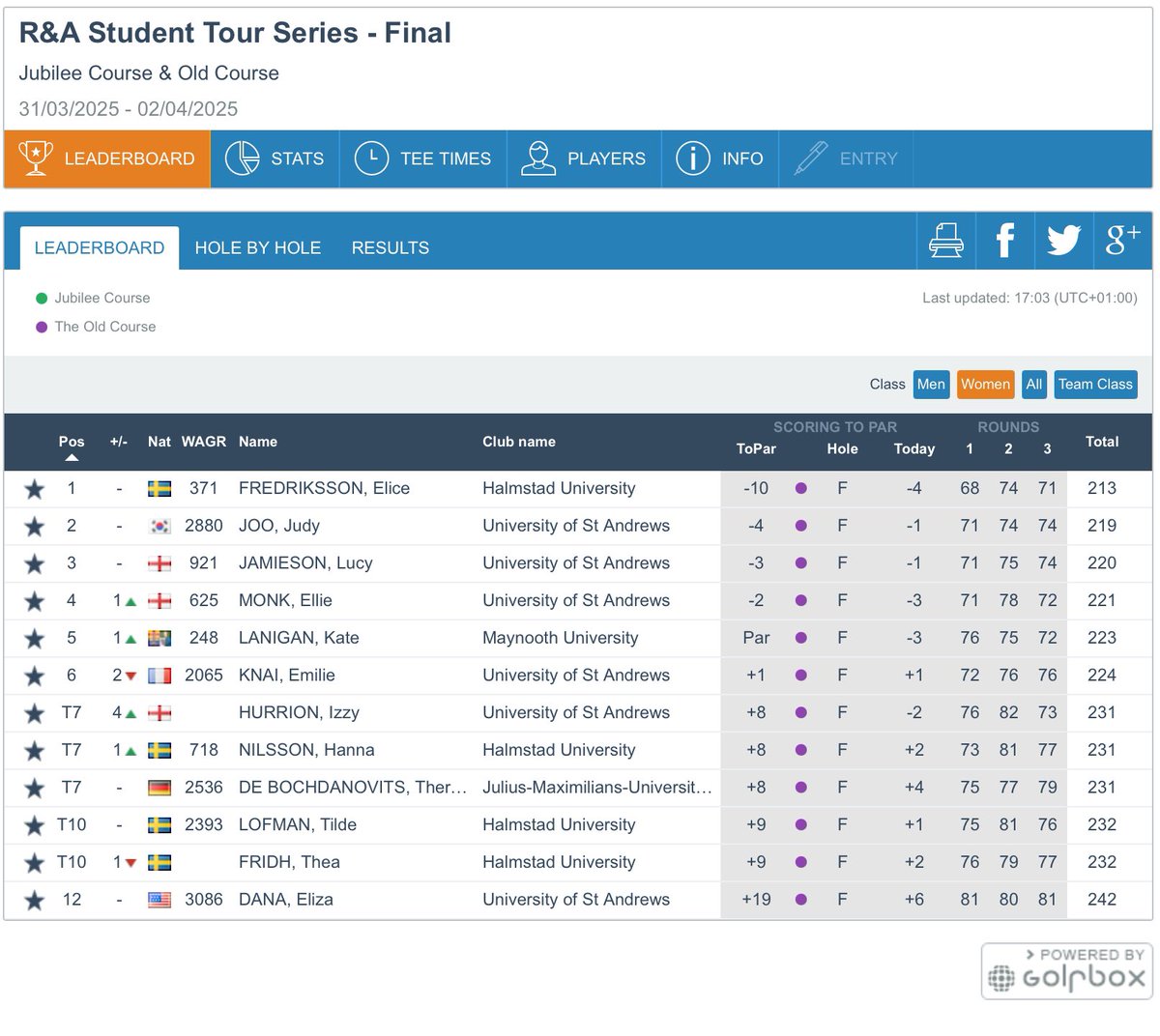
Task: Open the Stats pie chart icon
Action: click(242, 158)
